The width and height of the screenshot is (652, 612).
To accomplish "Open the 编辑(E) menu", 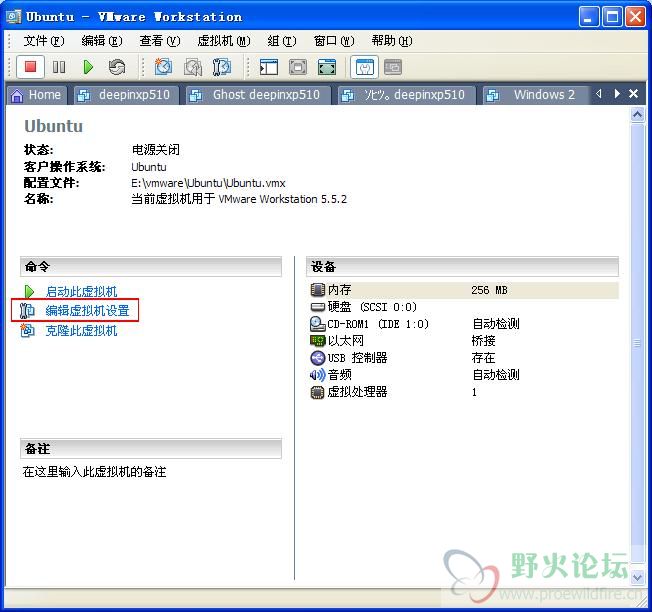I will (102, 41).
